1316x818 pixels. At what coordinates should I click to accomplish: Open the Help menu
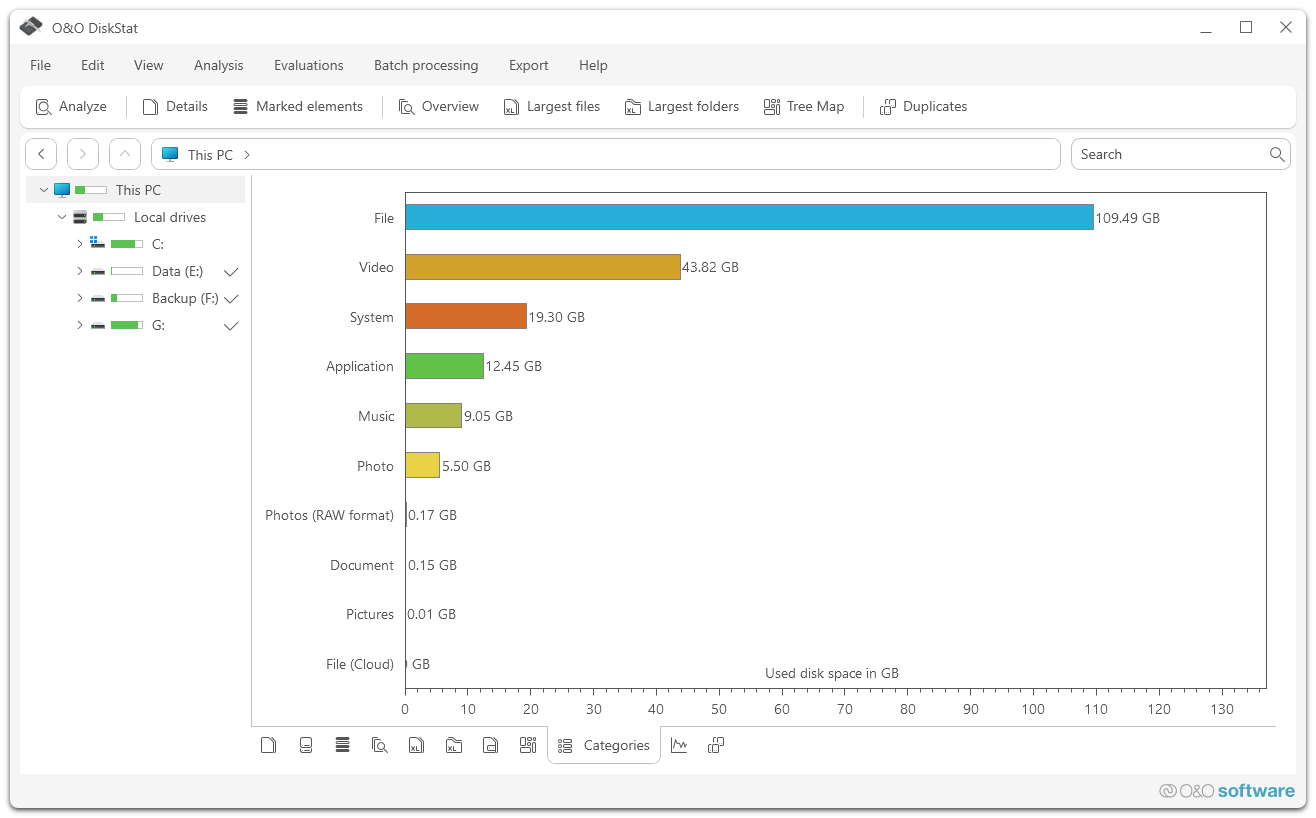coord(593,65)
